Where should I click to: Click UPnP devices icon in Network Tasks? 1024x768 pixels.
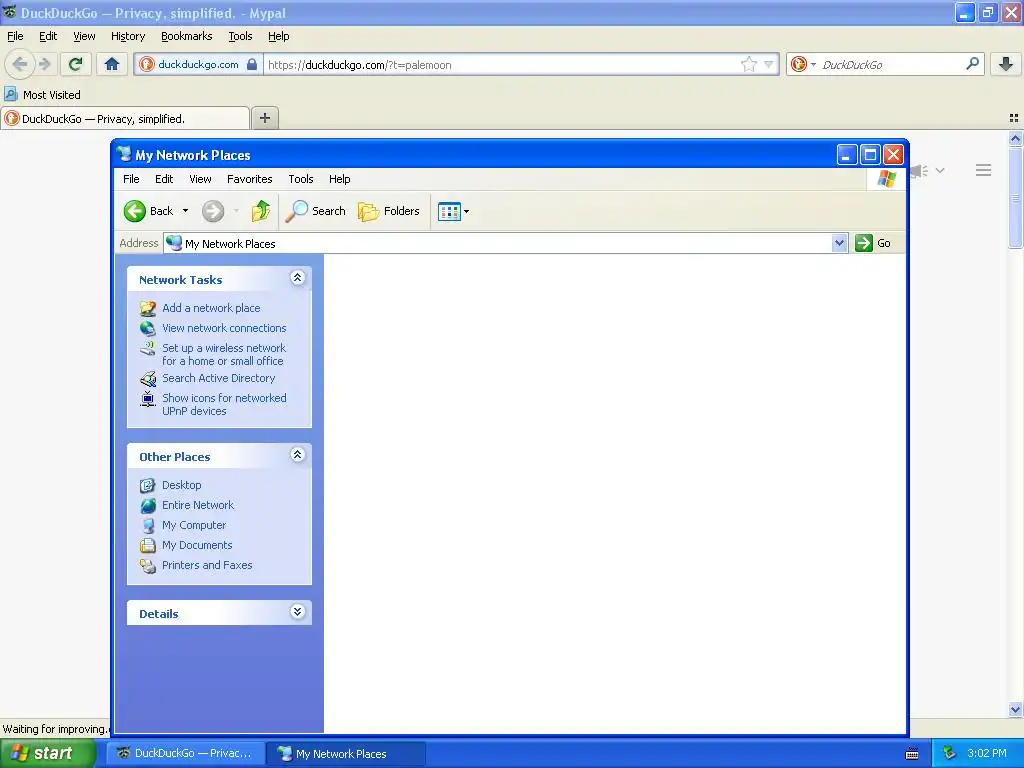(148, 398)
